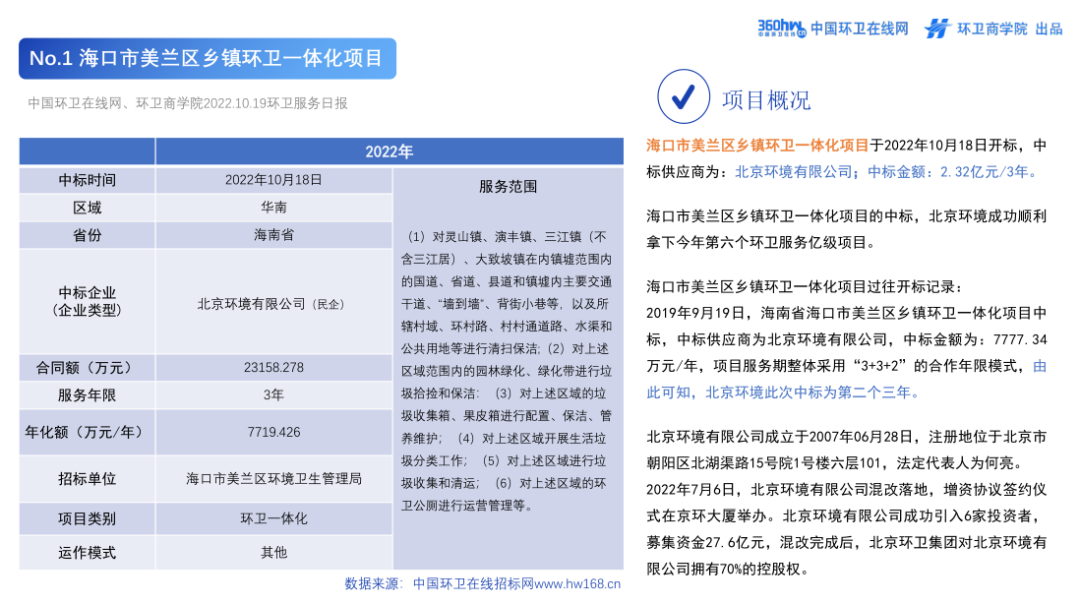Click the 北京环境有限公司(民企) table cell
The width and height of the screenshot is (1080, 604).
coord(273,304)
